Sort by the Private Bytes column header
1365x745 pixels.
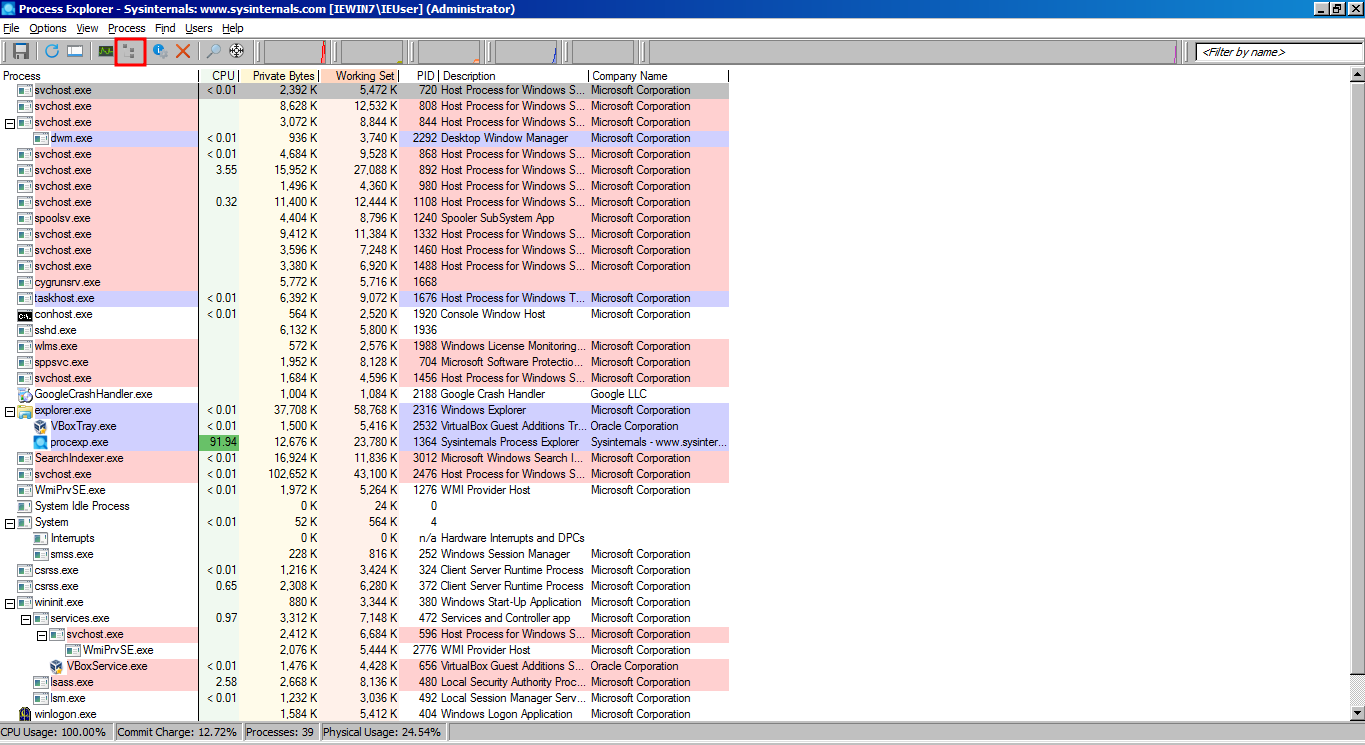tap(280, 76)
